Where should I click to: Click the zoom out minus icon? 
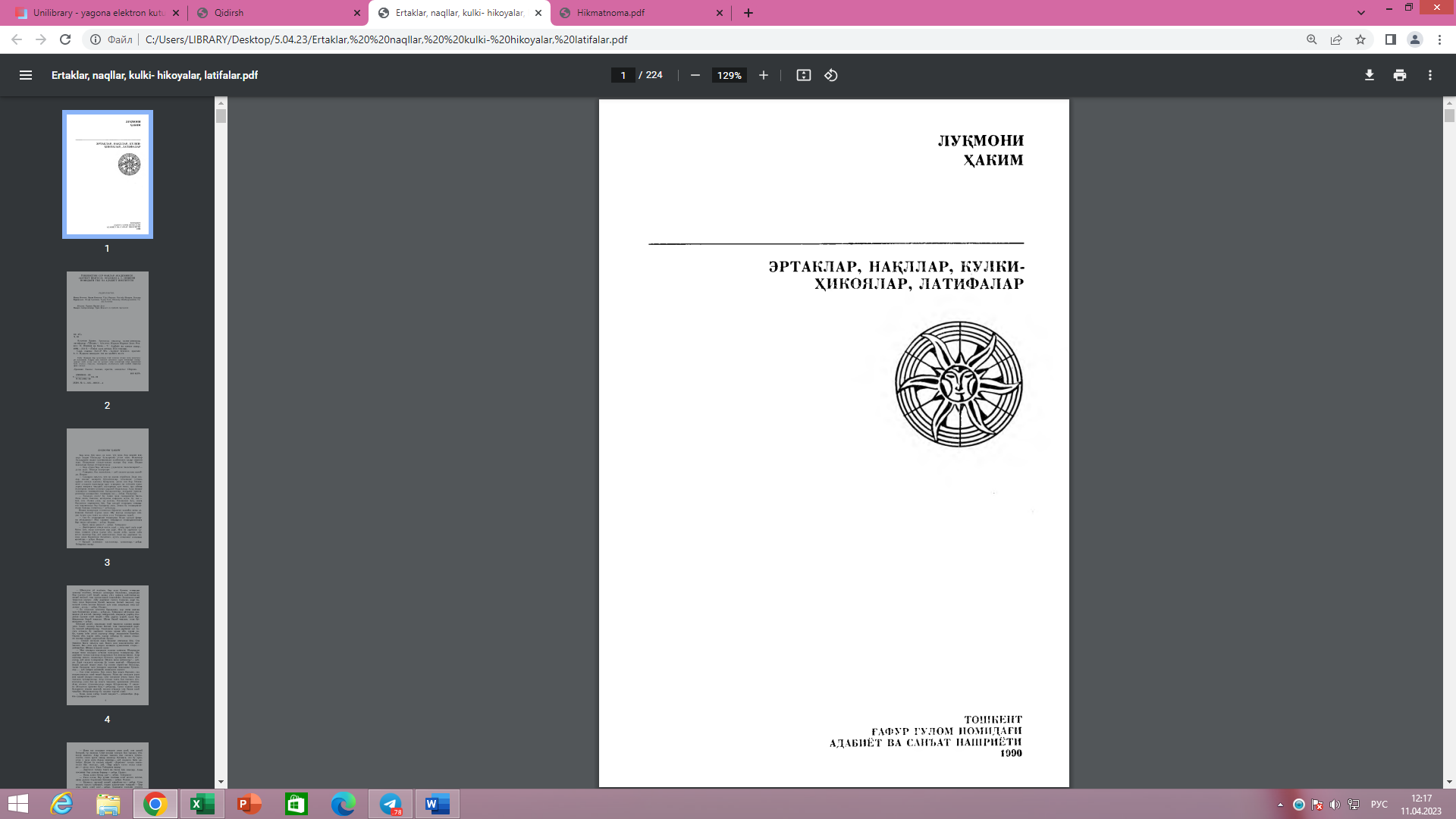point(695,75)
